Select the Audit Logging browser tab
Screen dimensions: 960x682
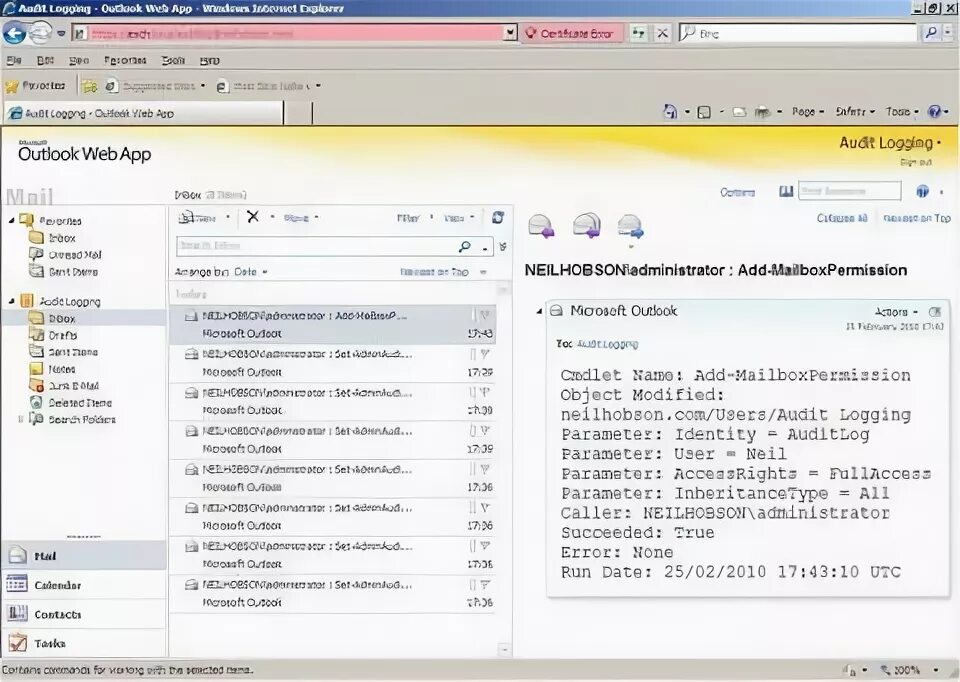pyautogui.click(x=144, y=113)
